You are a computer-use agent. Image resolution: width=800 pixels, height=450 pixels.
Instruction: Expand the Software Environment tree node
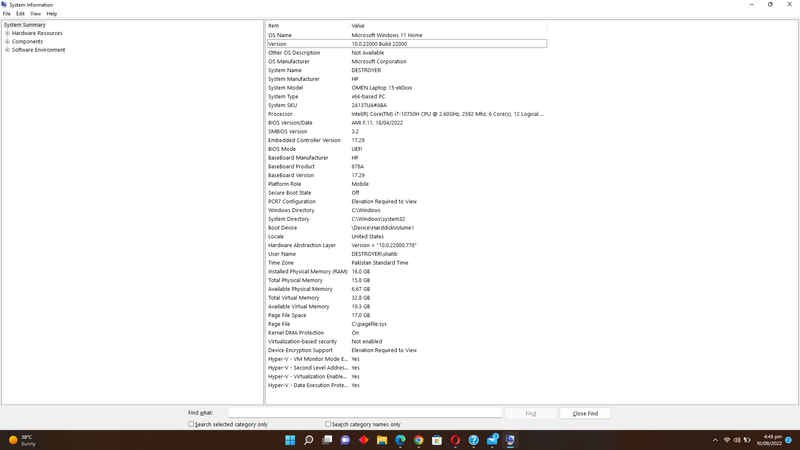[7, 50]
